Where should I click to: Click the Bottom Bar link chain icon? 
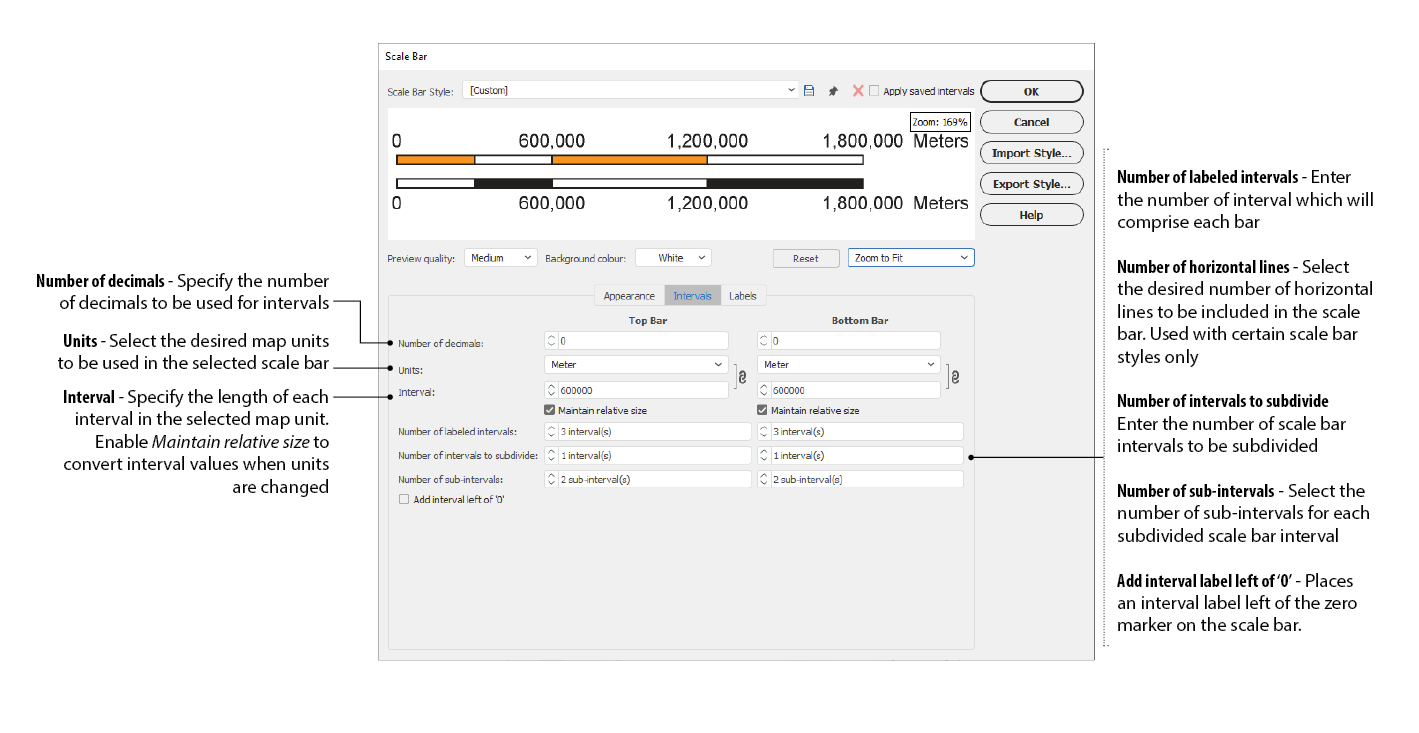955,377
